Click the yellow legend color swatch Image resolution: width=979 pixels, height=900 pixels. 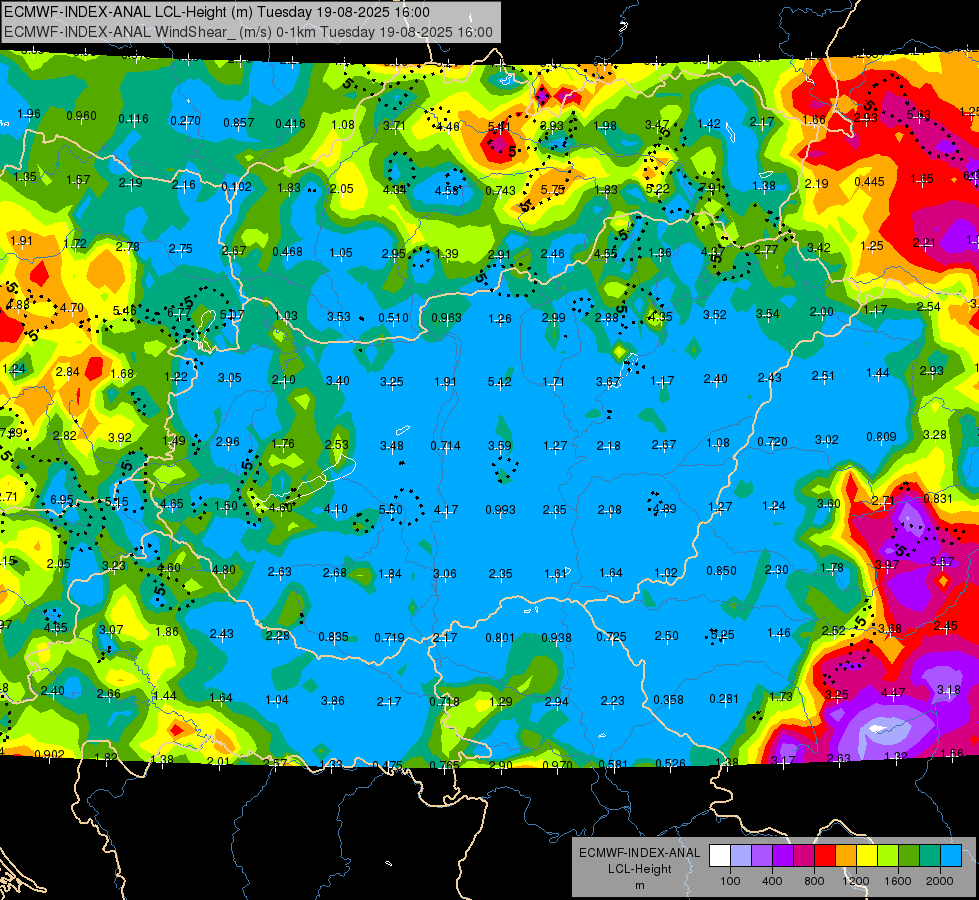coord(867,856)
